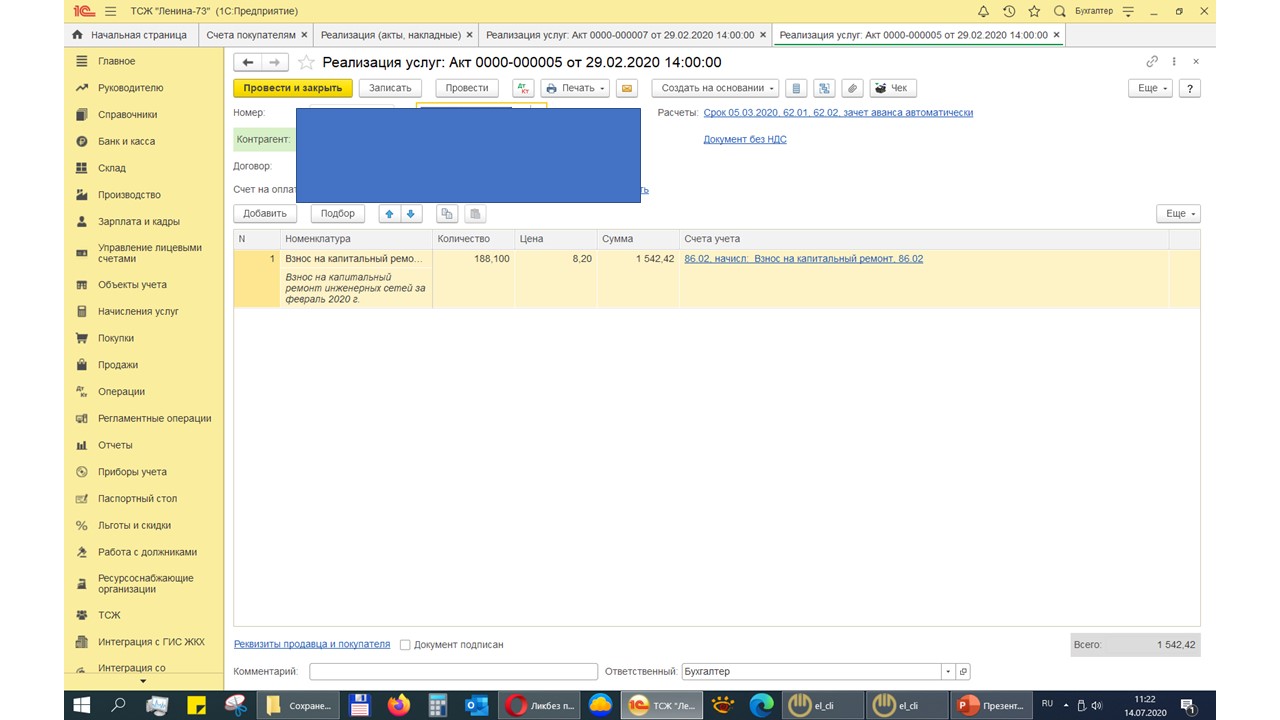Click the Провести button
The image size is (1280, 720).
pyautogui.click(x=467, y=88)
